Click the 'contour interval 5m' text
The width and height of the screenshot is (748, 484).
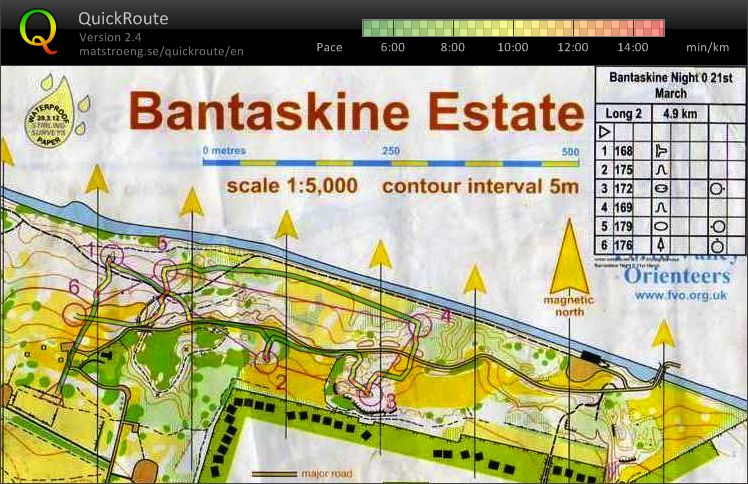pyautogui.click(x=480, y=186)
